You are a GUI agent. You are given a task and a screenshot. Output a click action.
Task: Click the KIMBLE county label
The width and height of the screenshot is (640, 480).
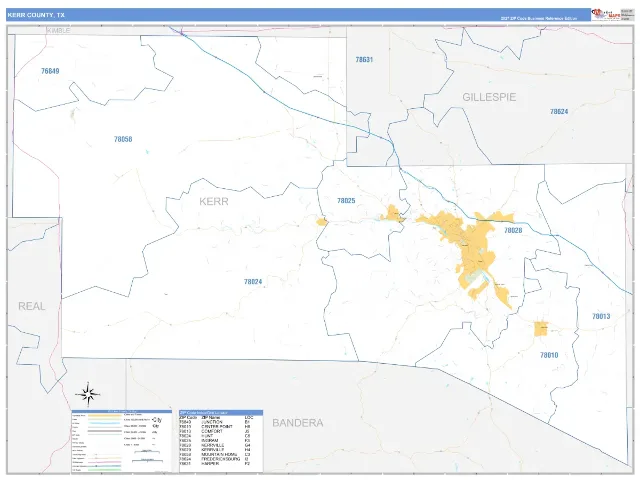[x=58, y=31]
